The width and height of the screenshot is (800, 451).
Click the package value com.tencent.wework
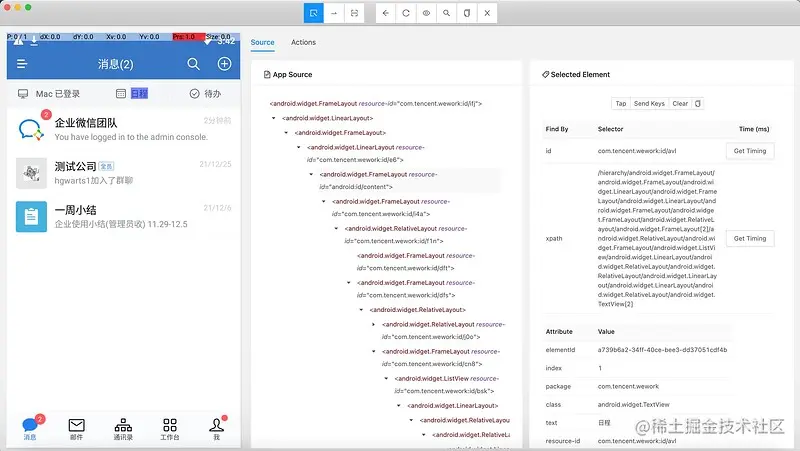628,387
